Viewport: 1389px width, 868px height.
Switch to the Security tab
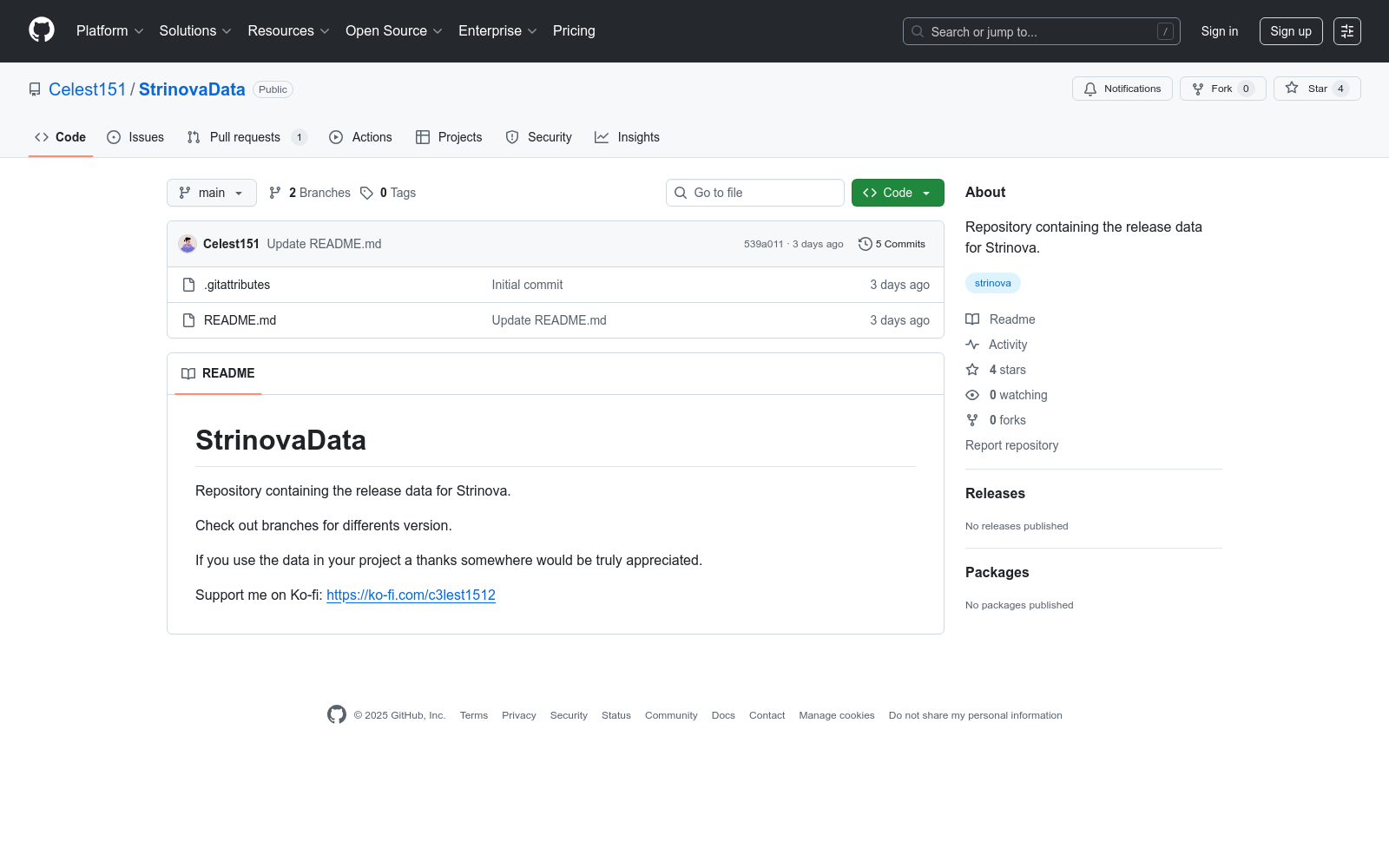[539, 137]
